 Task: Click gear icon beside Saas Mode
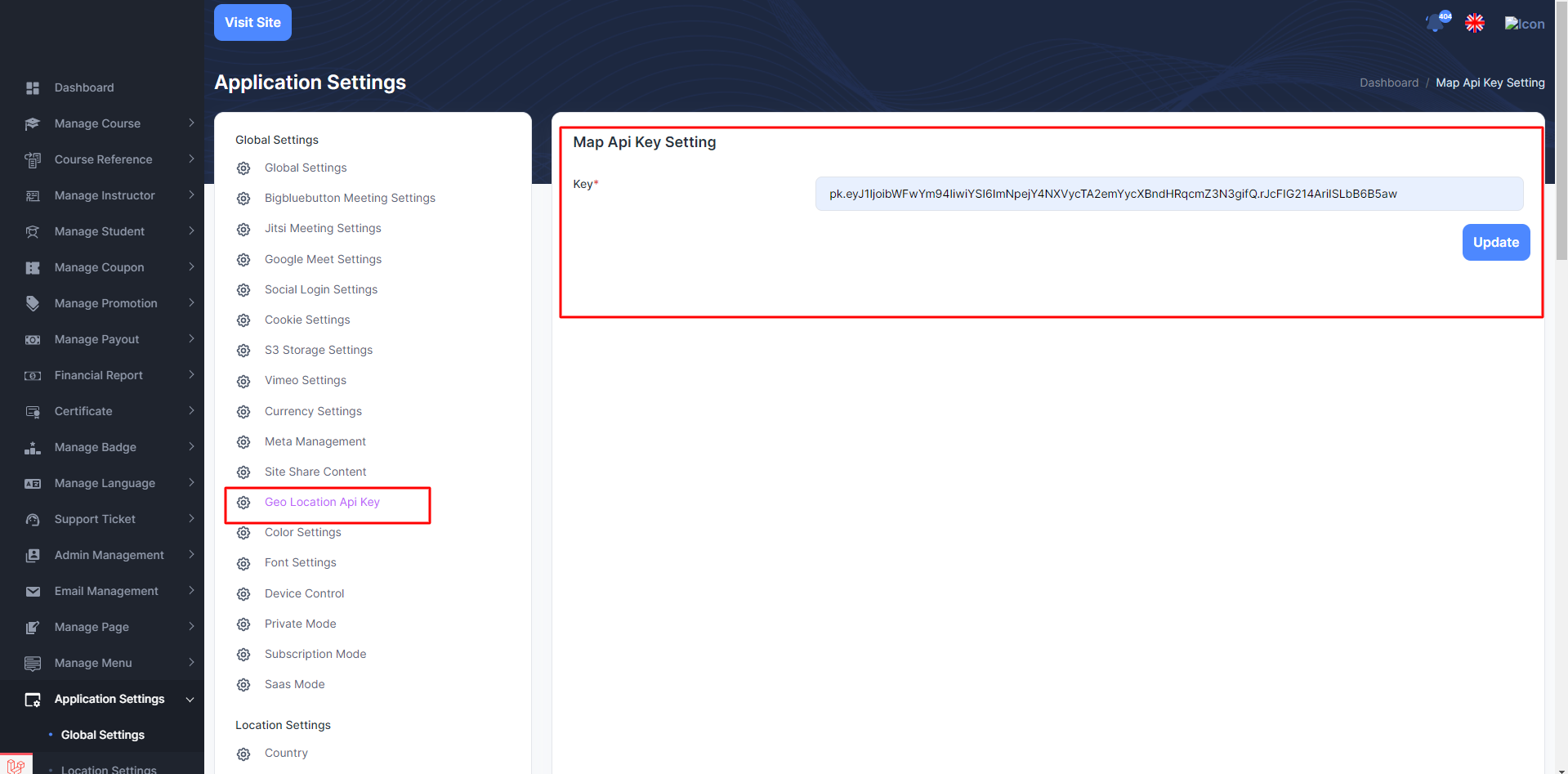click(x=243, y=685)
